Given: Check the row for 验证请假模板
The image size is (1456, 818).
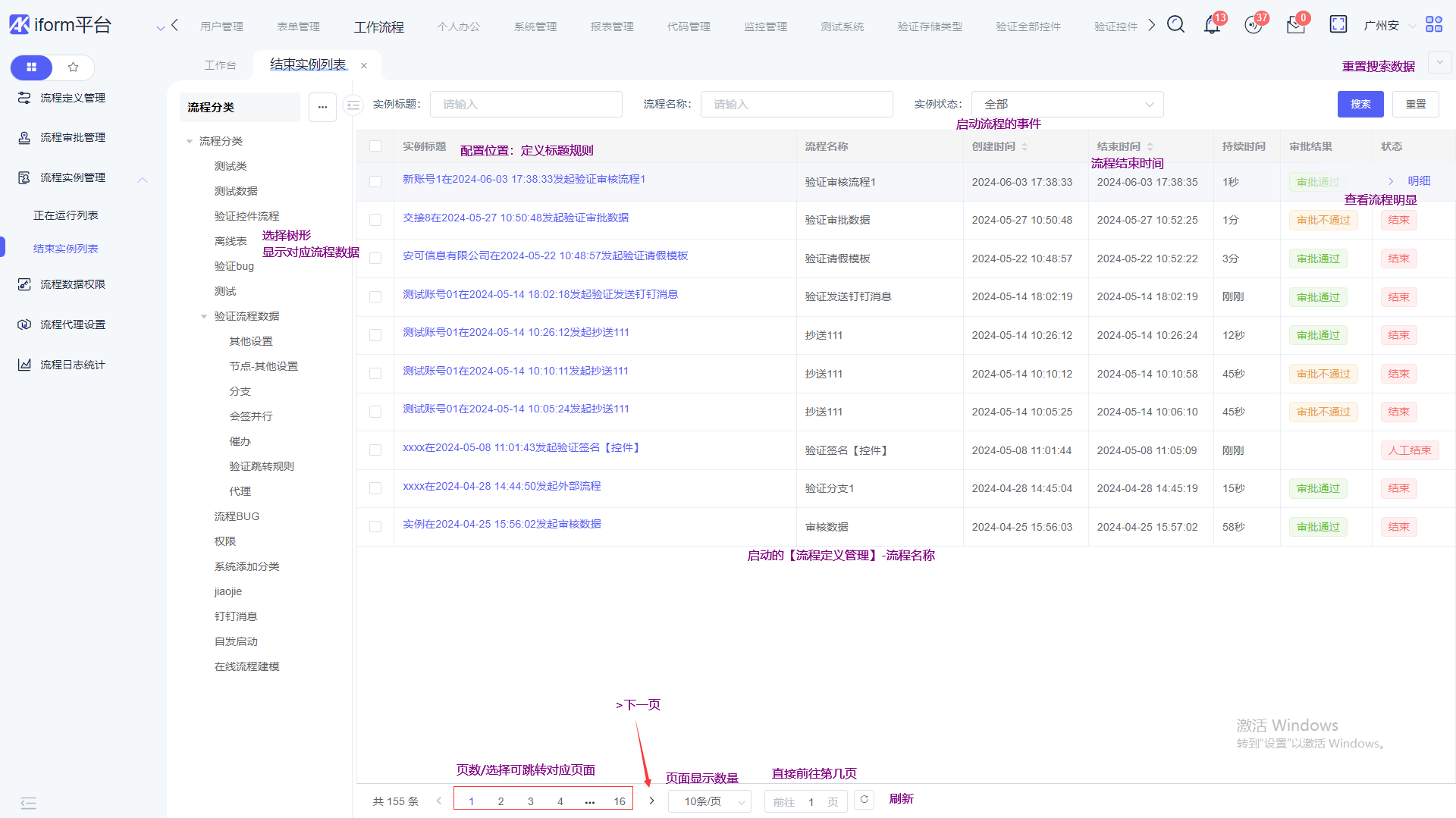Looking at the screenshot, I should pos(375,259).
